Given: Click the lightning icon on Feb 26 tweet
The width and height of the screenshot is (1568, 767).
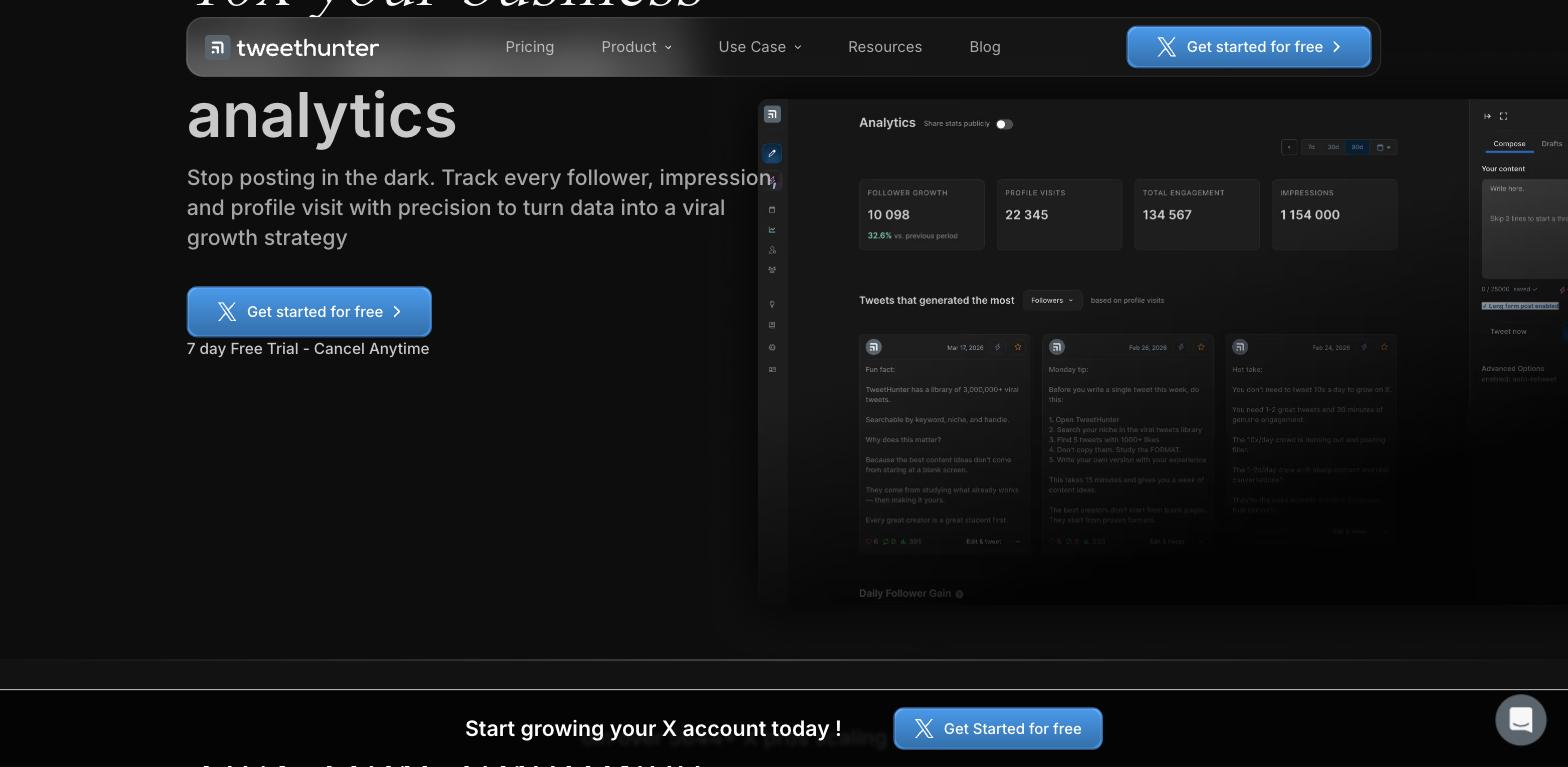Looking at the screenshot, I should pos(1181,347).
